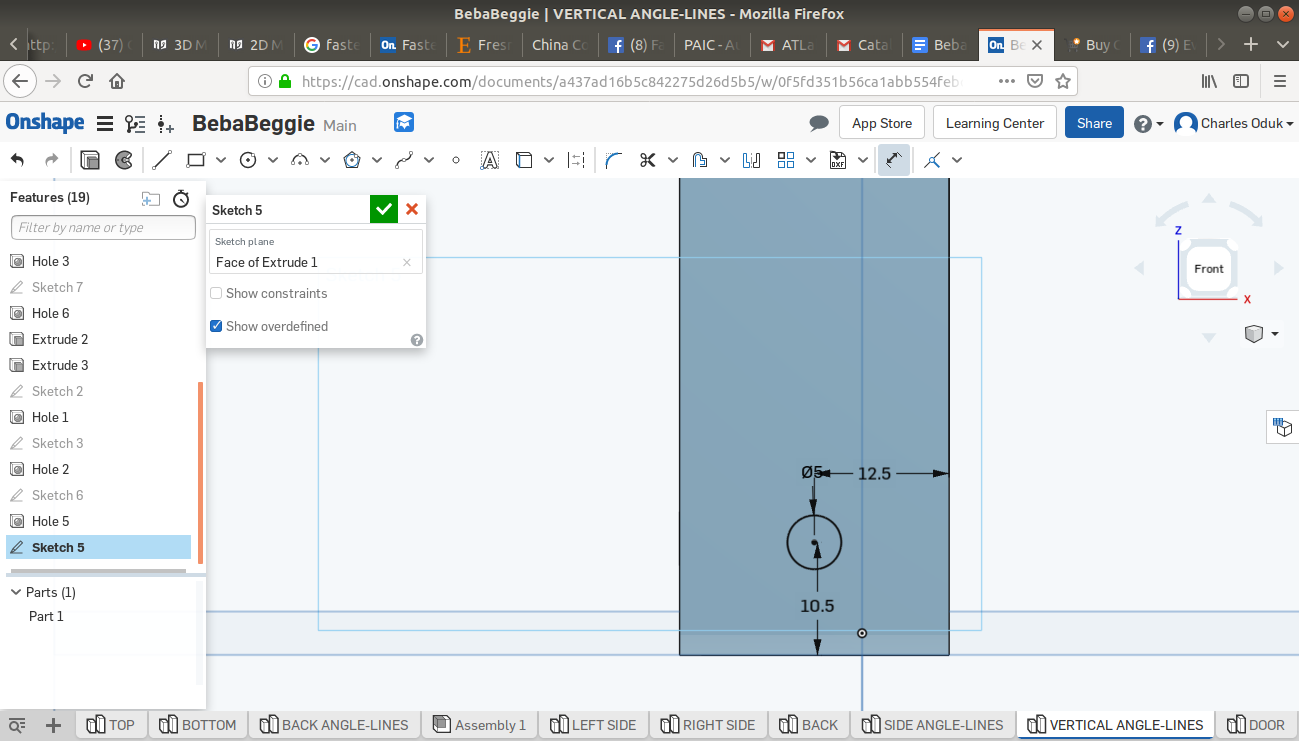Viewport: 1299px width, 741px height.
Task: Select the Spline sketch tool
Action: 404,160
